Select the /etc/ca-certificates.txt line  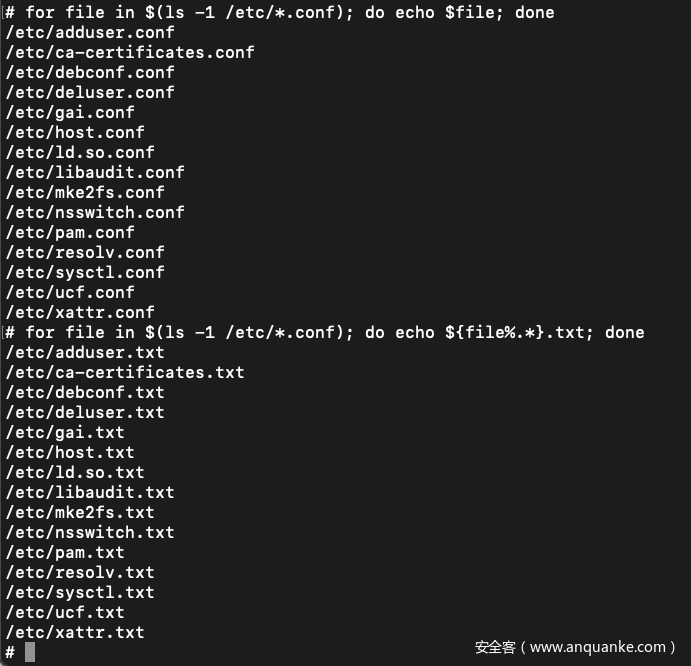pyautogui.click(x=125, y=372)
